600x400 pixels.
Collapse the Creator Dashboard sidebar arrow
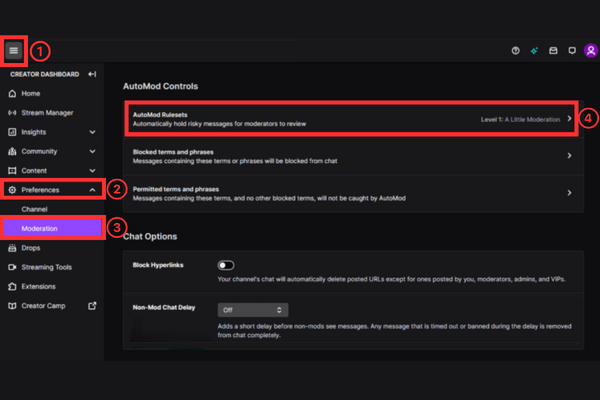click(92, 74)
